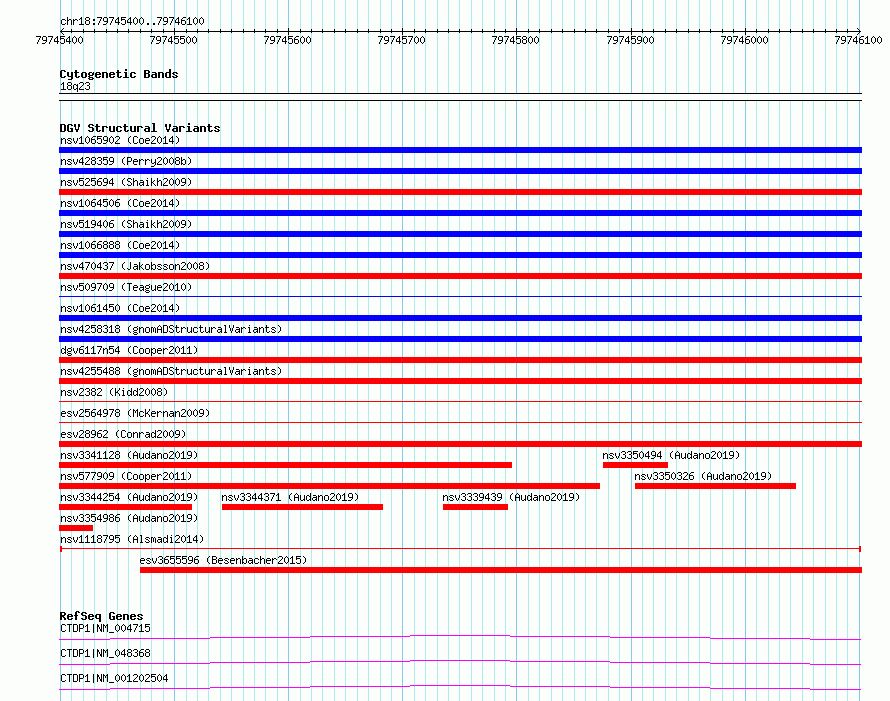
Task: Click the nsv577909 (Cooper2011) label
Action: (126, 476)
